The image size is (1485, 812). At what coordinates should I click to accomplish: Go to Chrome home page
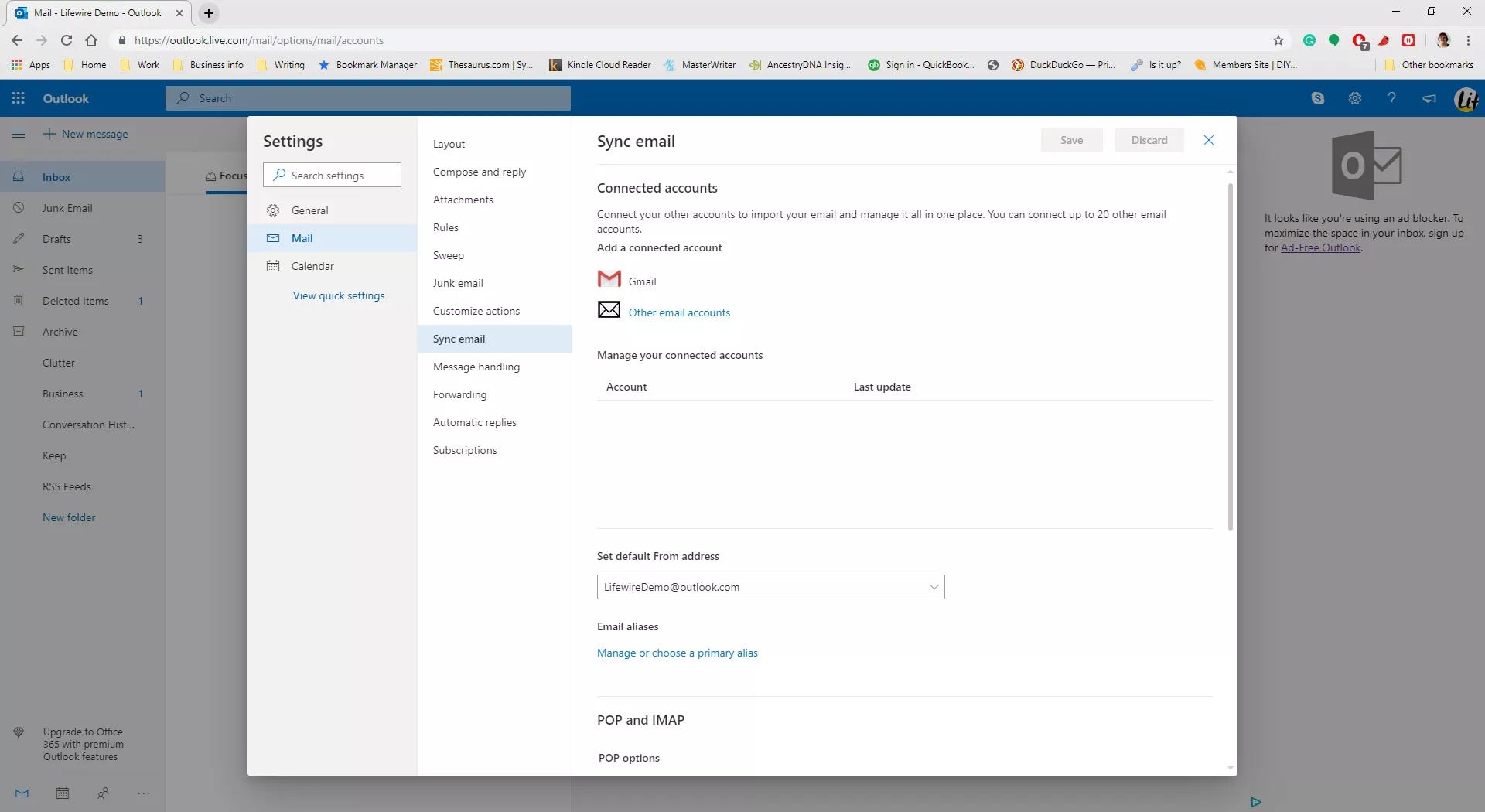91,40
